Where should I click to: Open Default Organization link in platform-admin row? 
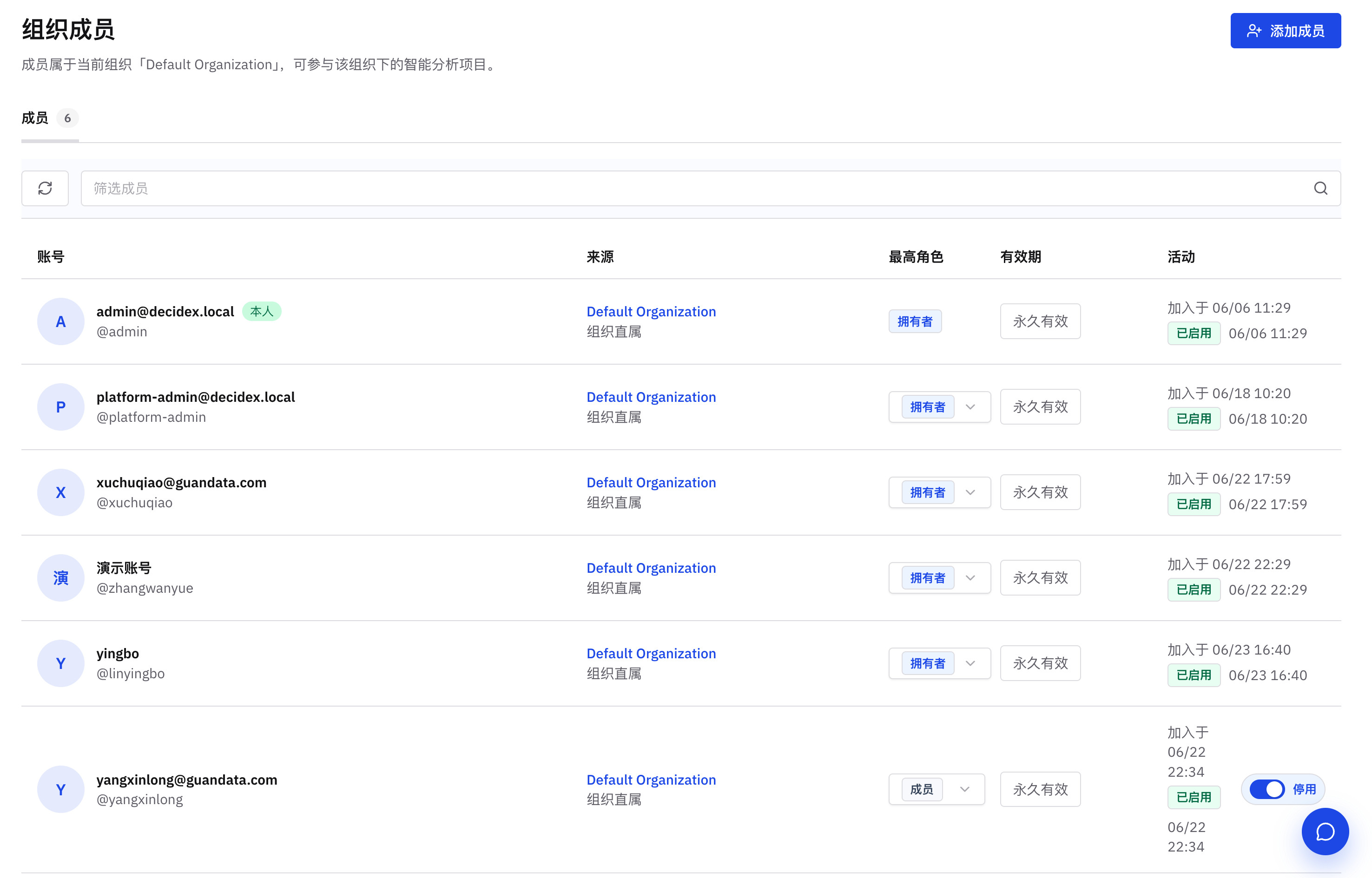[x=651, y=397]
